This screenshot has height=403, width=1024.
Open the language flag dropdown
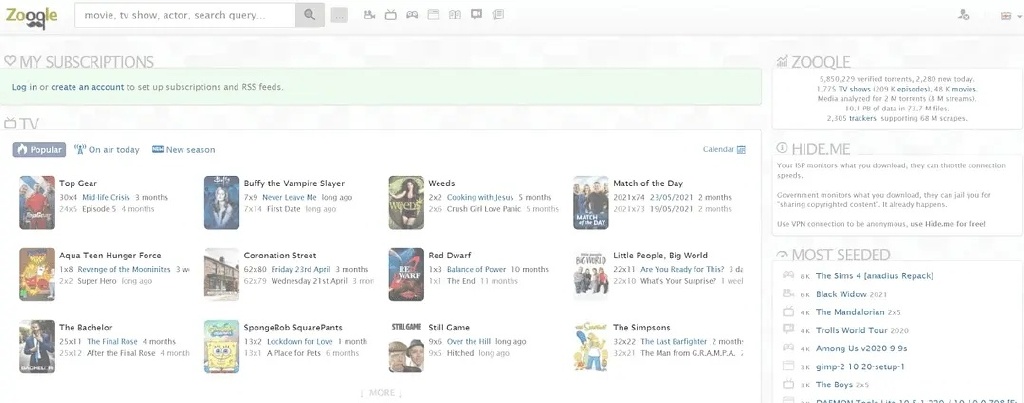(x=1007, y=16)
